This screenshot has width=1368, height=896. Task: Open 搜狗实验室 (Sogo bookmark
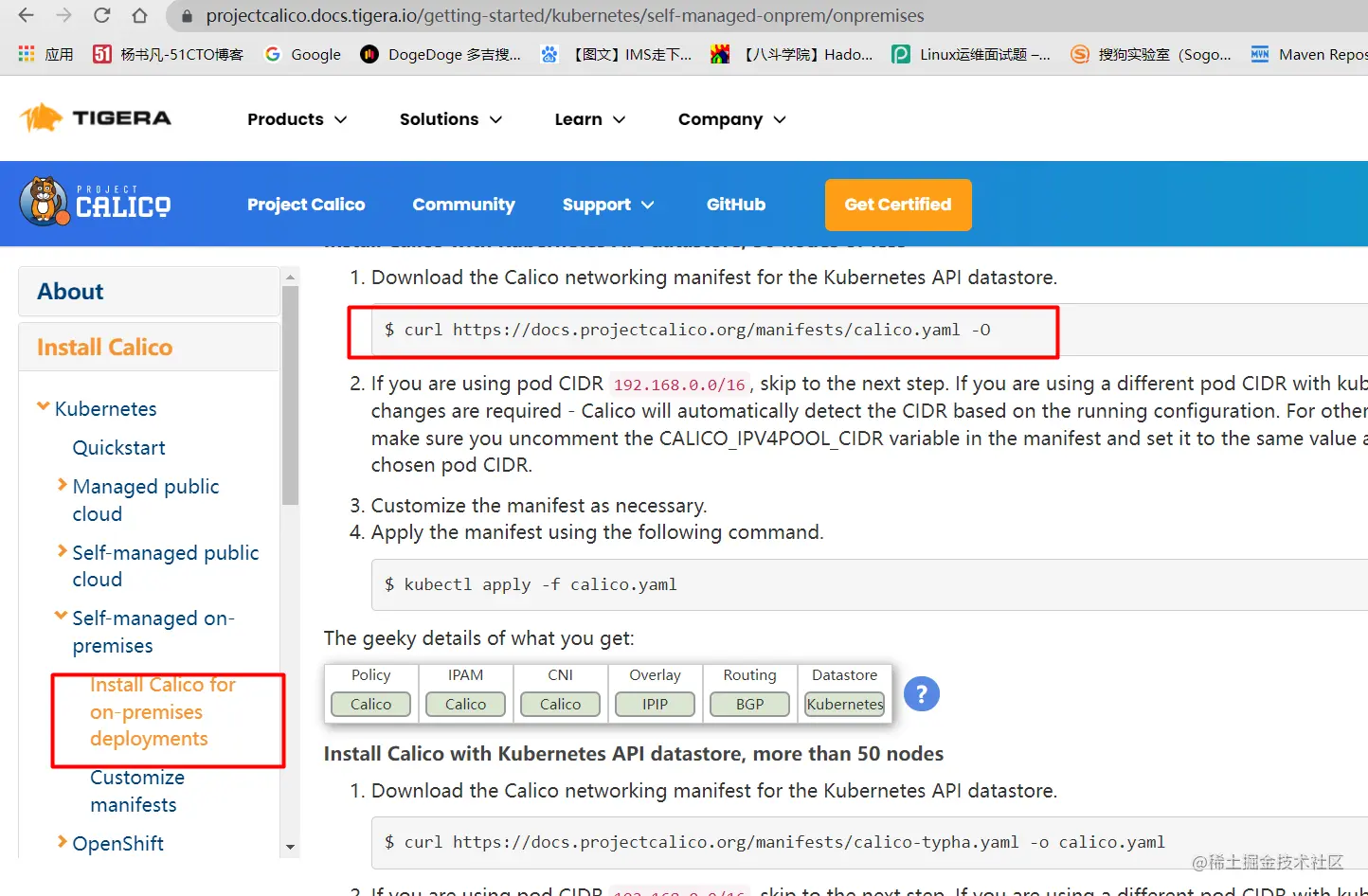point(1151,54)
